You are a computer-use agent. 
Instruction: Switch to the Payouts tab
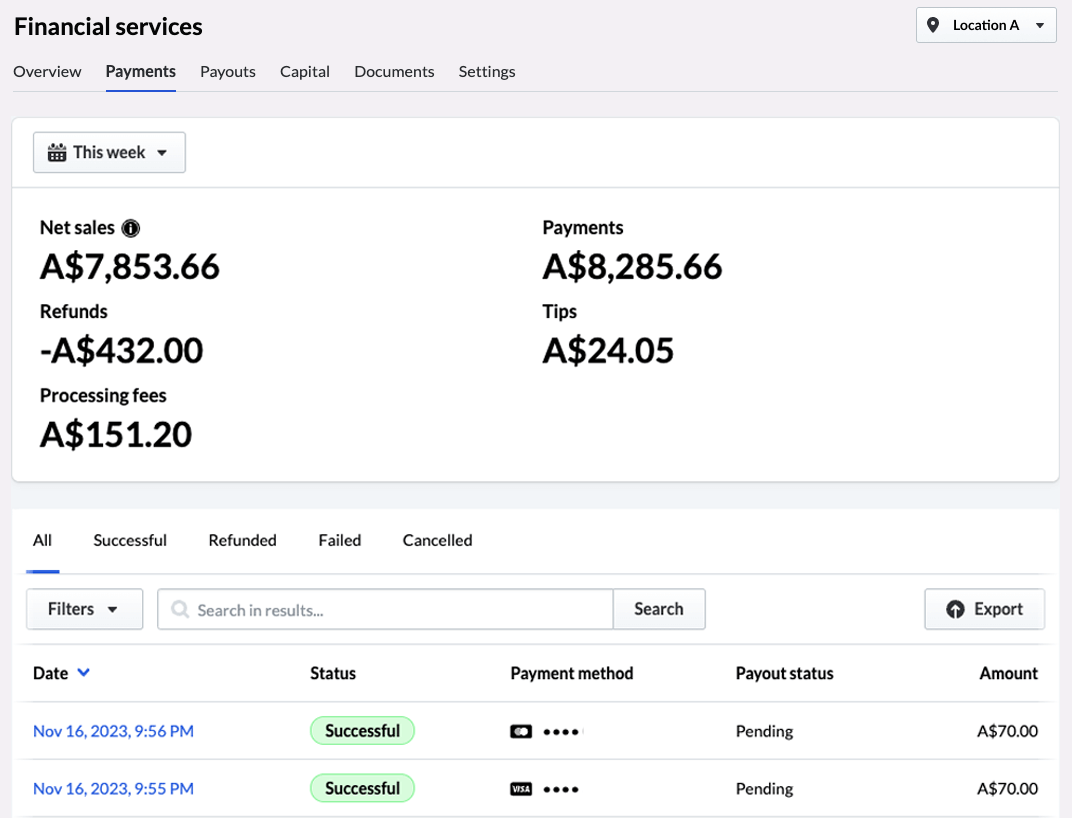tap(228, 71)
